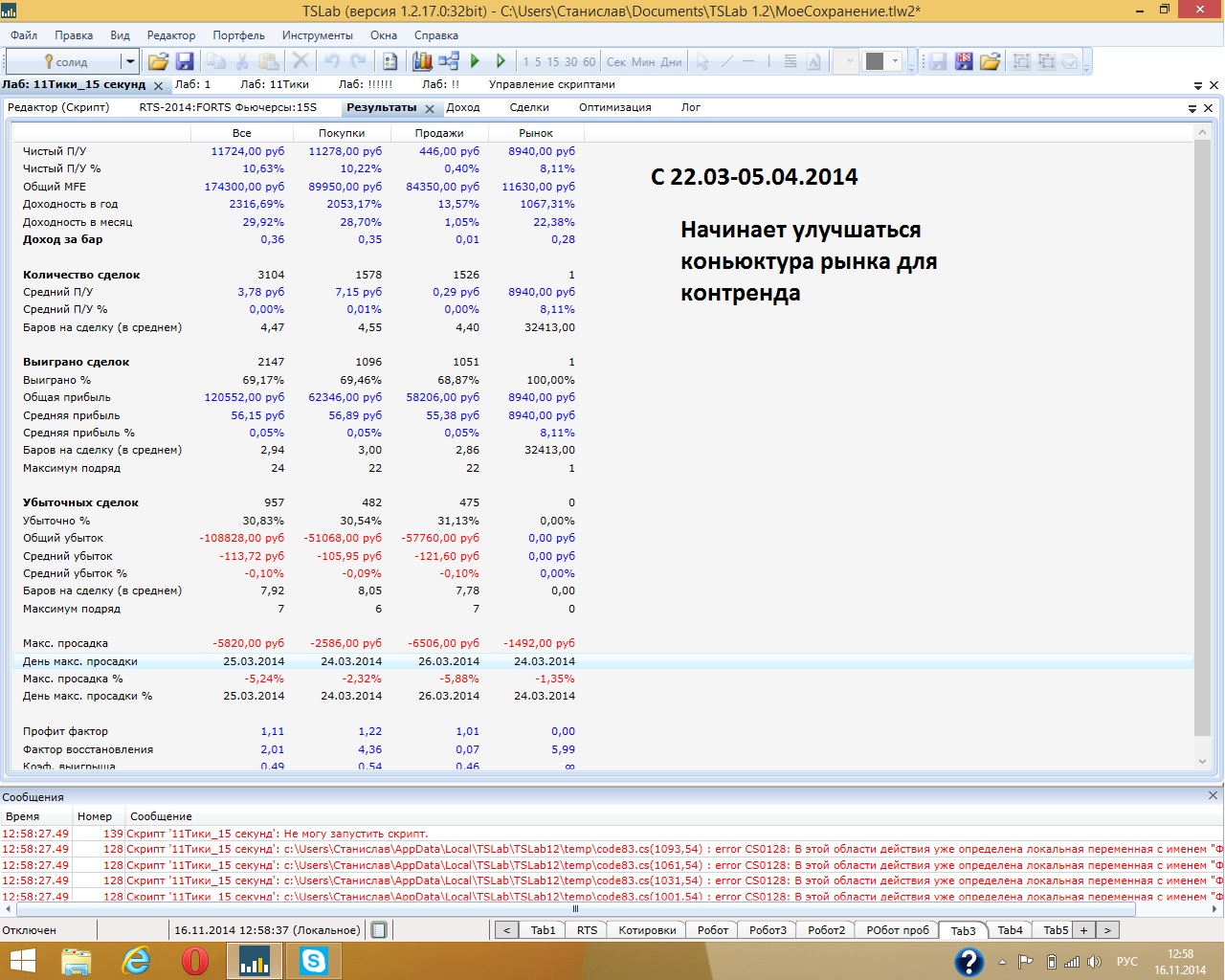Open the lab tabs list dropdown arrow

[x=1198, y=85]
